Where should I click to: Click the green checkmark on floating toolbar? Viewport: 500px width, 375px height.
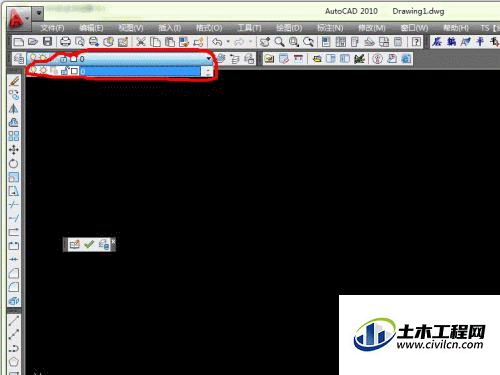89,244
